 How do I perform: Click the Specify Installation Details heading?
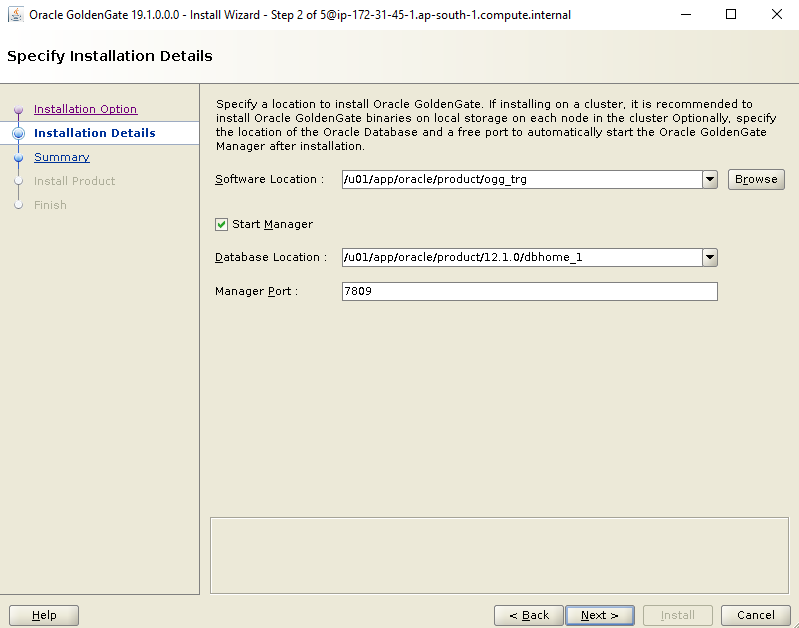pos(110,56)
